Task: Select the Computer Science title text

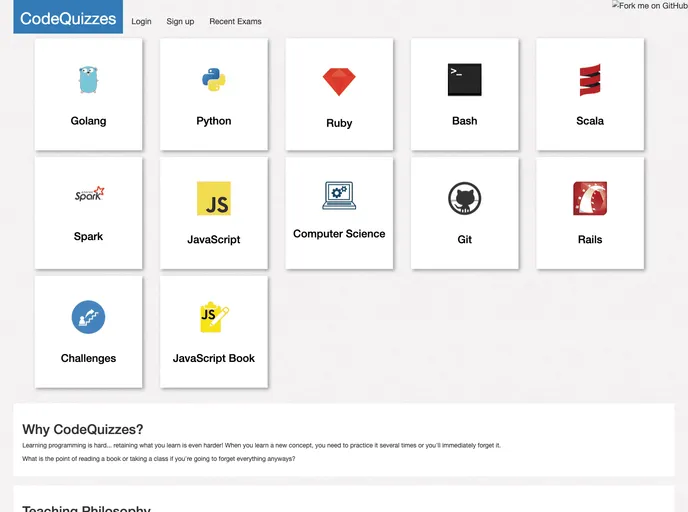Action: pyautogui.click(x=339, y=233)
